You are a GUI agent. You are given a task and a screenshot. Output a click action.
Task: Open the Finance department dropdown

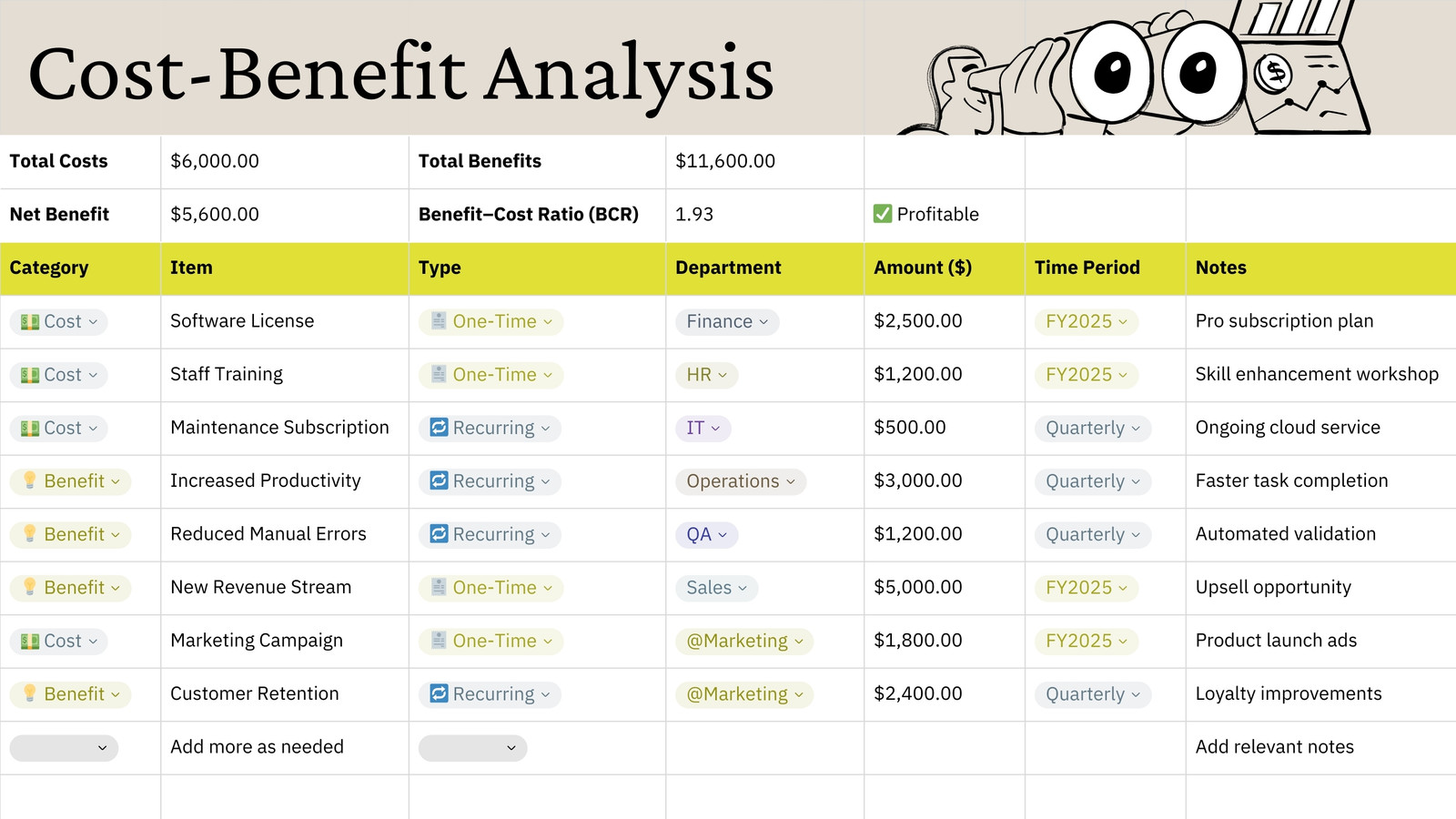point(727,322)
